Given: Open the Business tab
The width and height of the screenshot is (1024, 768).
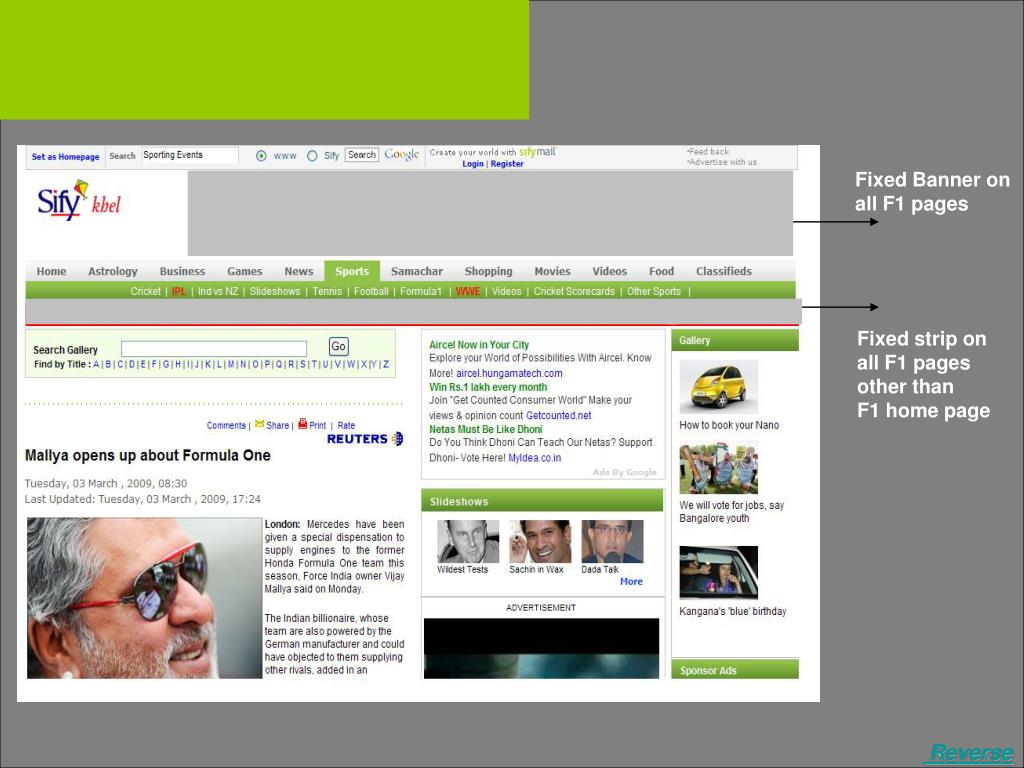Looking at the screenshot, I should (182, 271).
